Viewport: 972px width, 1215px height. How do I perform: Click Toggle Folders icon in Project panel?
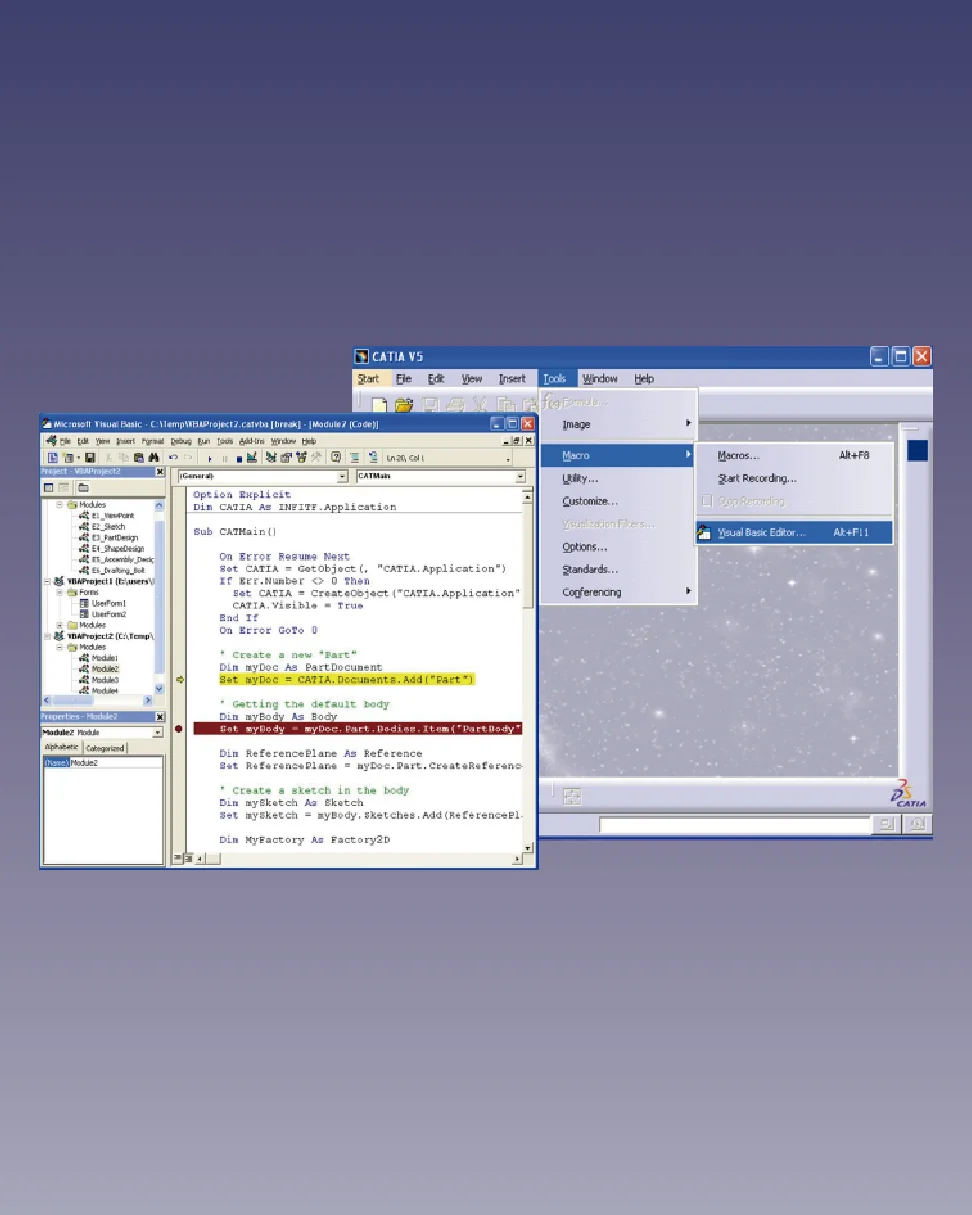[x=82, y=487]
